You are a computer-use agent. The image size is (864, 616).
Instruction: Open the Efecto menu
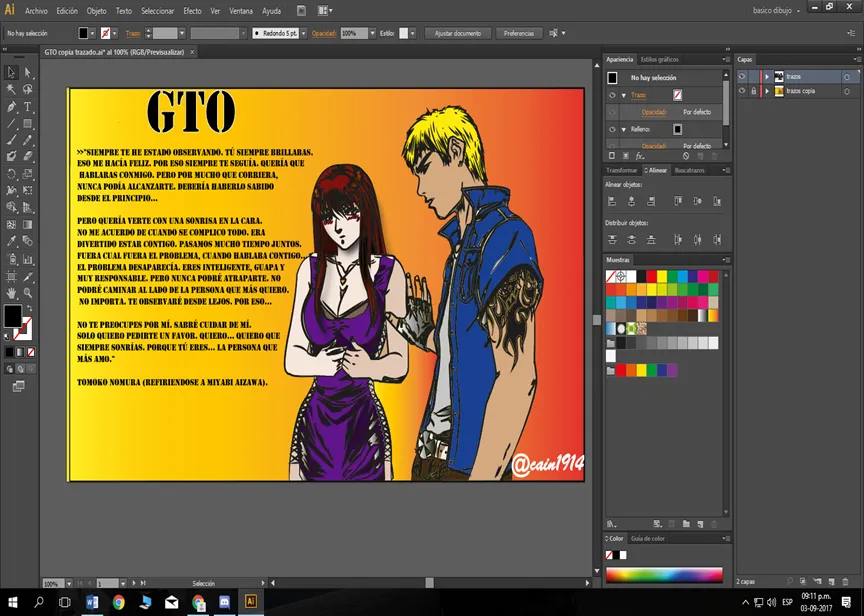coord(192,10)
